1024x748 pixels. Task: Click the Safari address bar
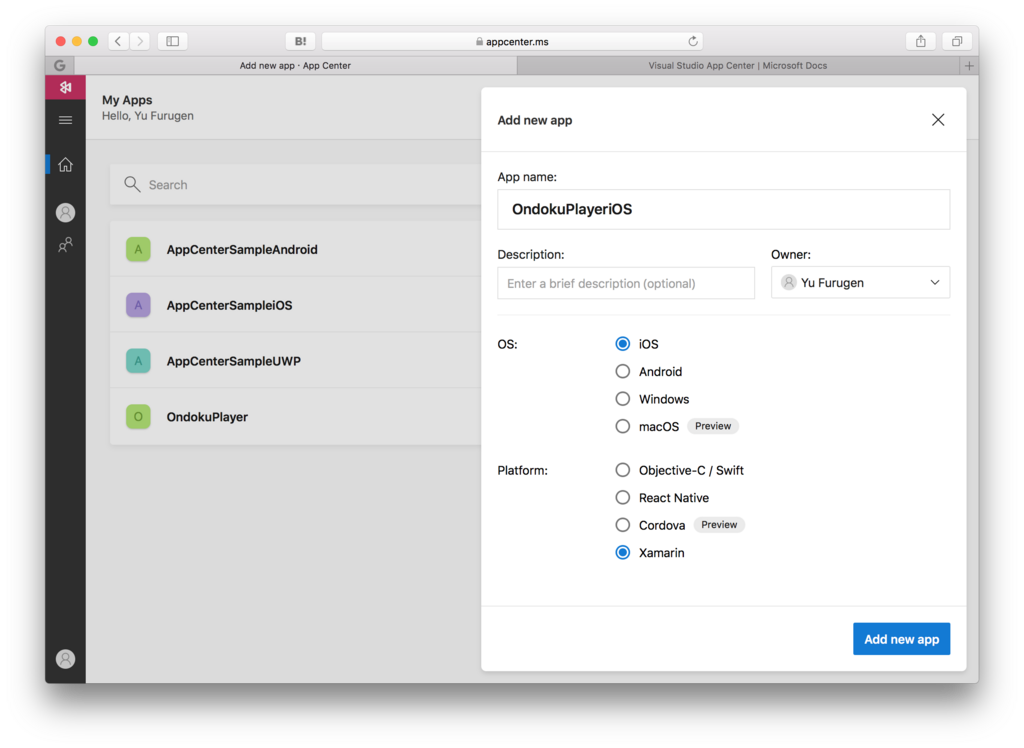point(512,41)
